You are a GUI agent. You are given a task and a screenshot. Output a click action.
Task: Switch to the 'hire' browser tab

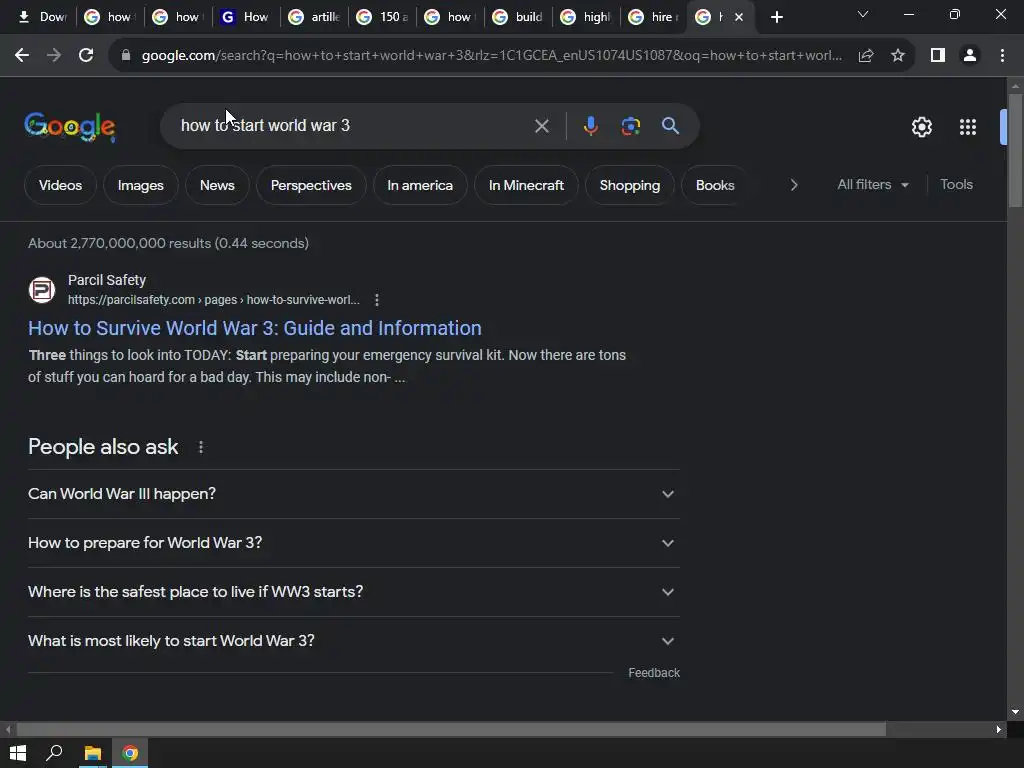click(x=656, y=17)
